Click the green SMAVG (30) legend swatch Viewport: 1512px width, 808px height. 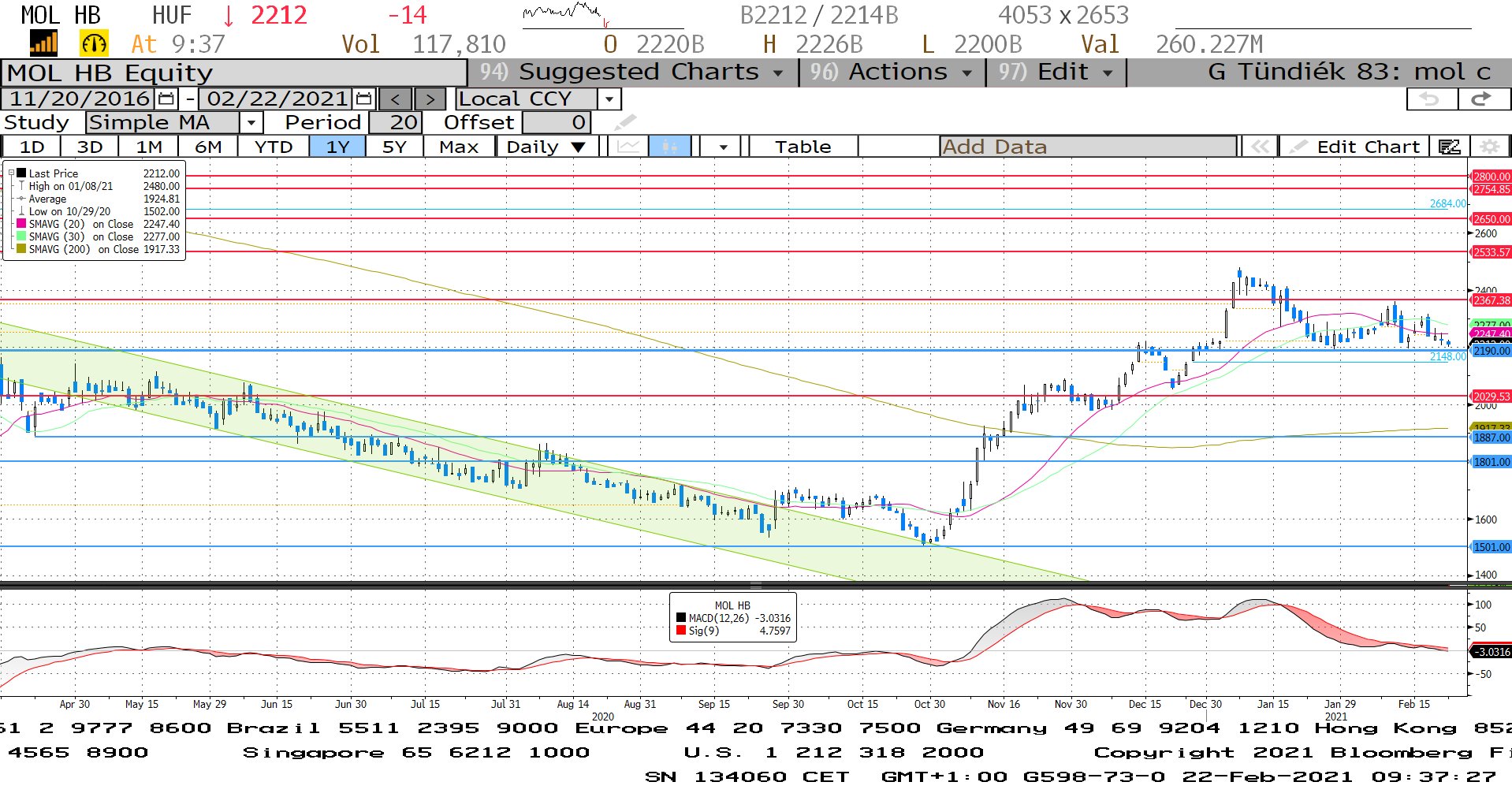22,236
